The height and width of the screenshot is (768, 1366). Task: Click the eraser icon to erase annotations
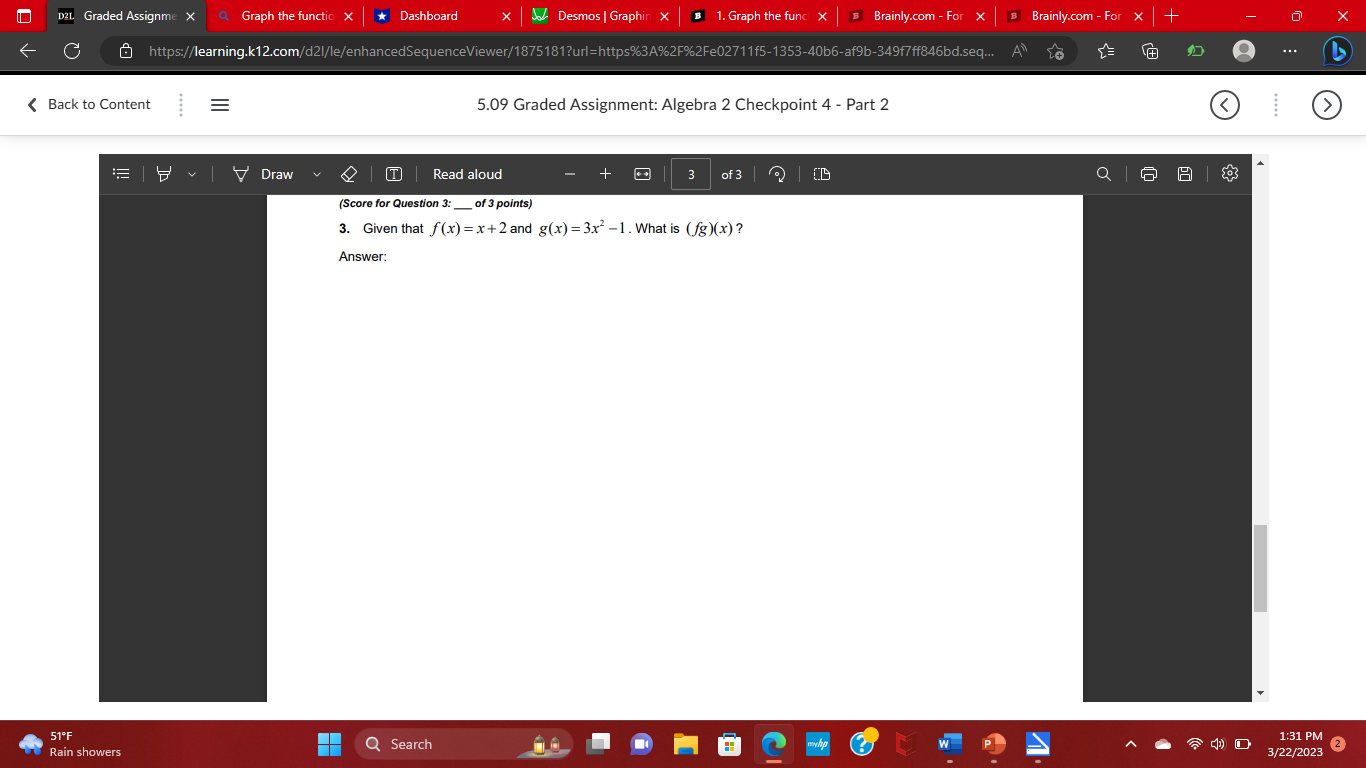point(349,174)
